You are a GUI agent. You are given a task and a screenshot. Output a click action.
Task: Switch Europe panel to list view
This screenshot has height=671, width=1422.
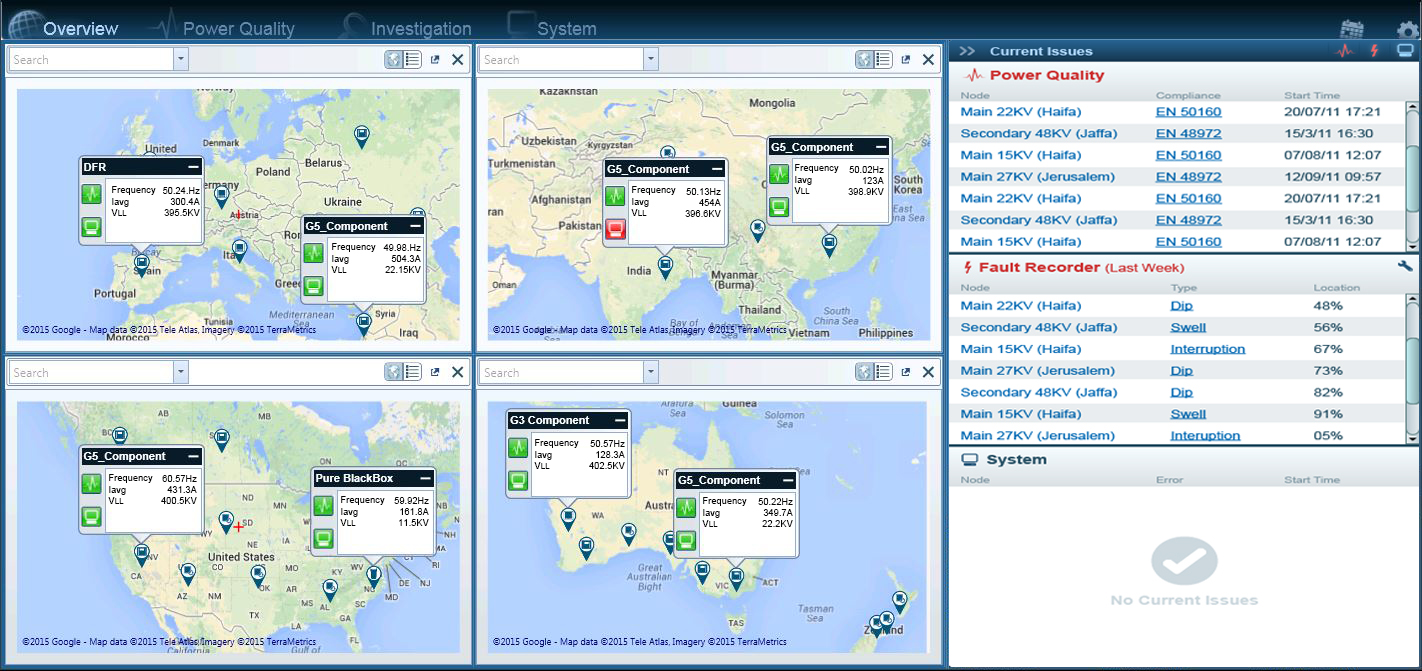tap(412, 60)
